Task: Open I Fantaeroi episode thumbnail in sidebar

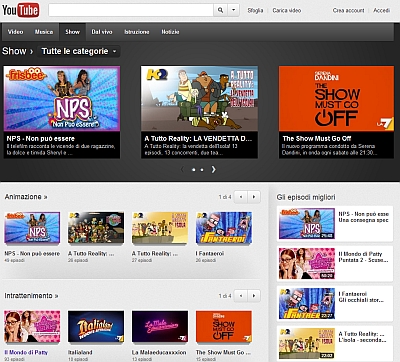Action: [x=307, y=303]
